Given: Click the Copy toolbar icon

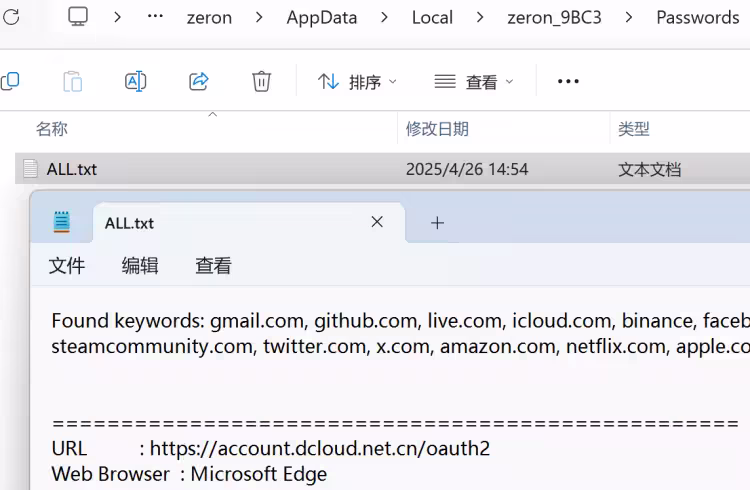Looking at the screenshot, I should tap(10, 81).
